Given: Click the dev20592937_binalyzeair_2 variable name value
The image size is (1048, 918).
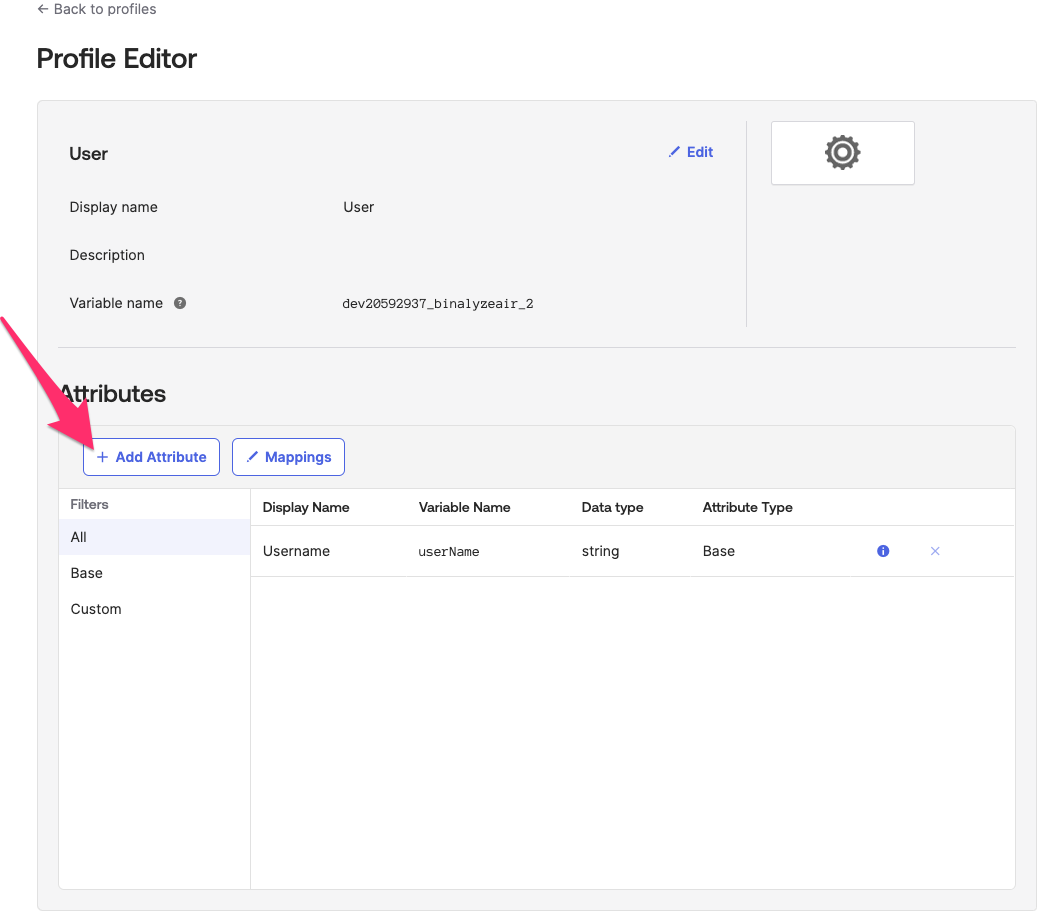Looking at the screenshot, I should (437, 304).
